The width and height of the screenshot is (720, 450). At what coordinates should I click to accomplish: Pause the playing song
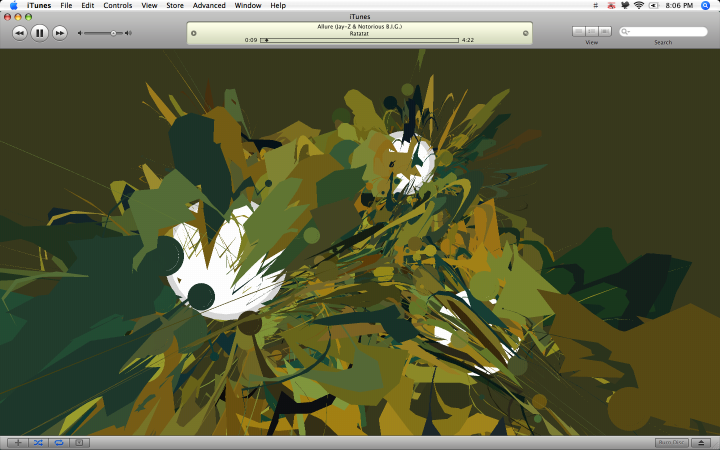point(39,33)
